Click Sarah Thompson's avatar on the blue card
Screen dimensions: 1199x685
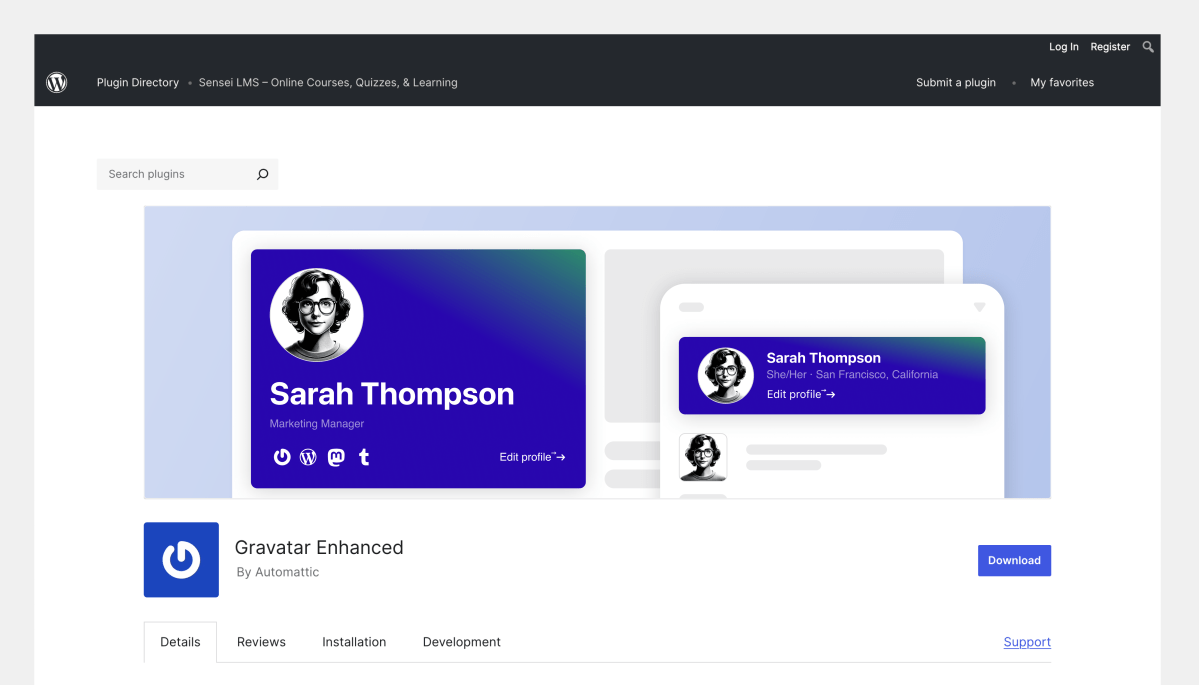[x=316, y=313]
